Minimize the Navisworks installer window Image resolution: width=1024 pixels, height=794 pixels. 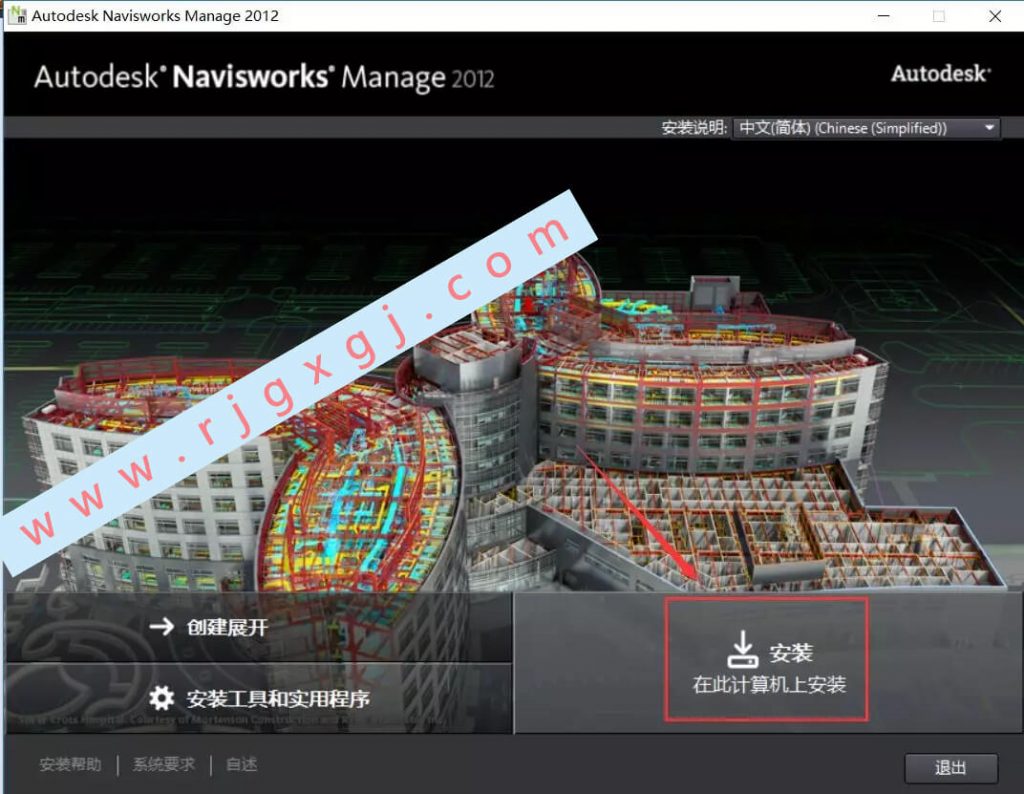884,16
